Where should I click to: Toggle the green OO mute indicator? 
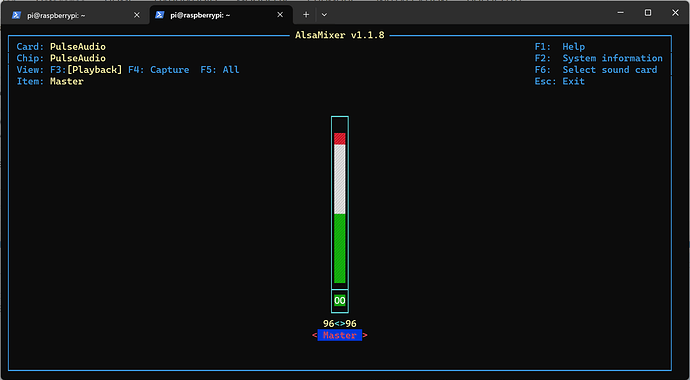[x=340, y=301]
